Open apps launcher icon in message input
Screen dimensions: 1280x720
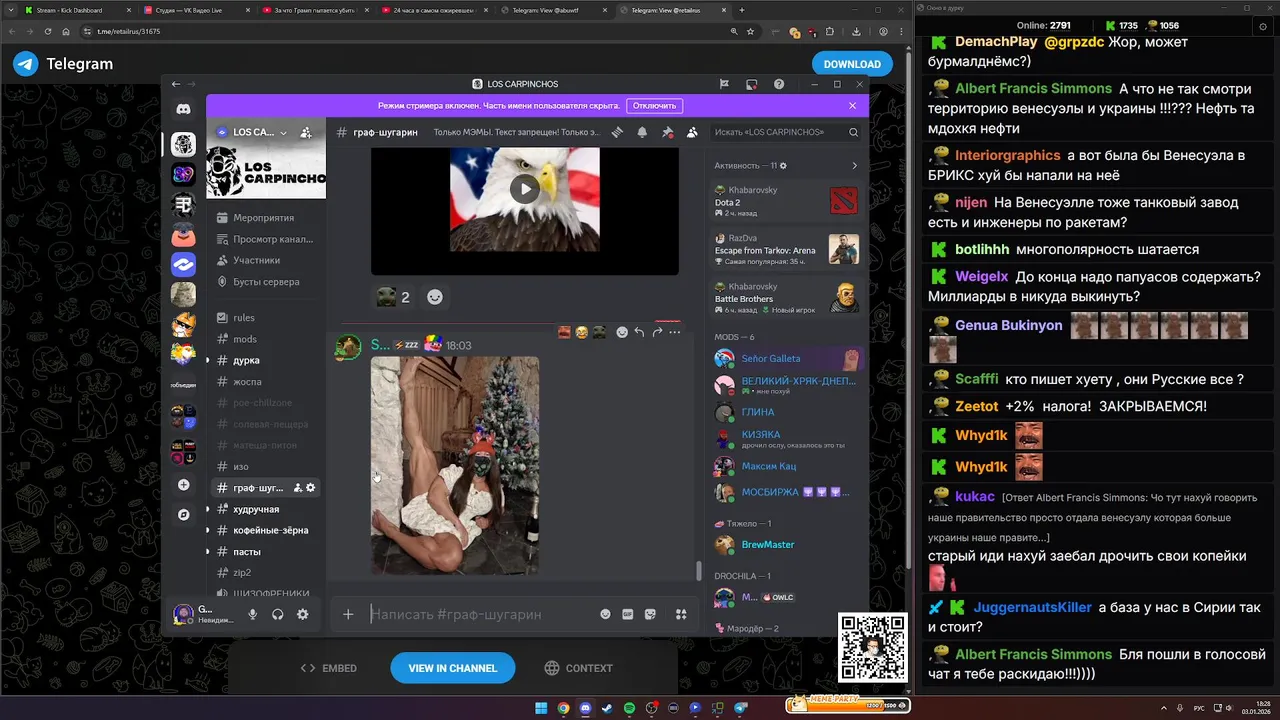pyautogui.click(x=681, y=614)
